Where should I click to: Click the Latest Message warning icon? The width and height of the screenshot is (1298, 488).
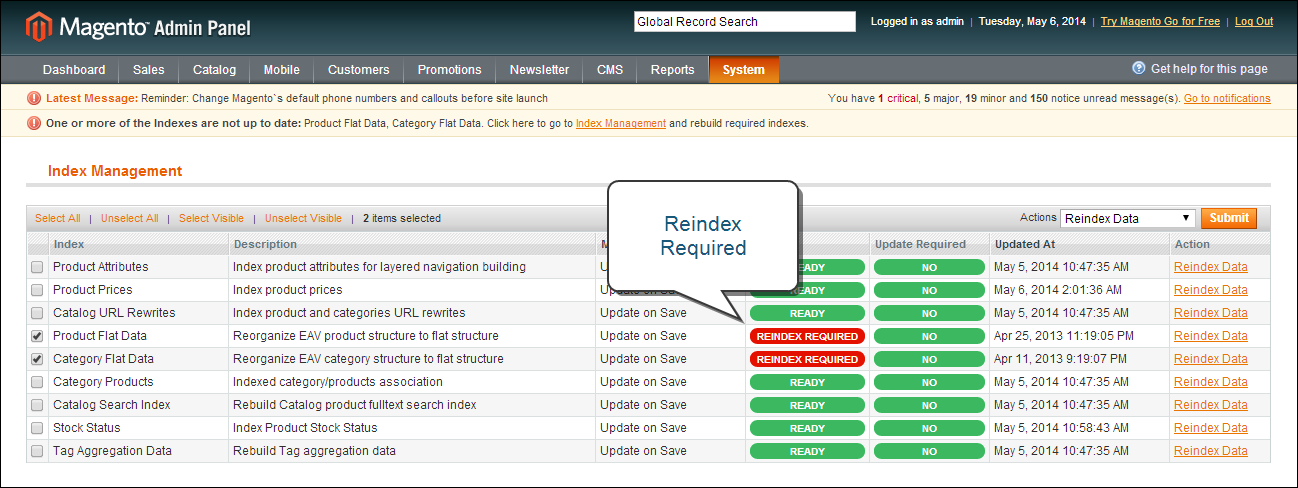coord(34,98)
